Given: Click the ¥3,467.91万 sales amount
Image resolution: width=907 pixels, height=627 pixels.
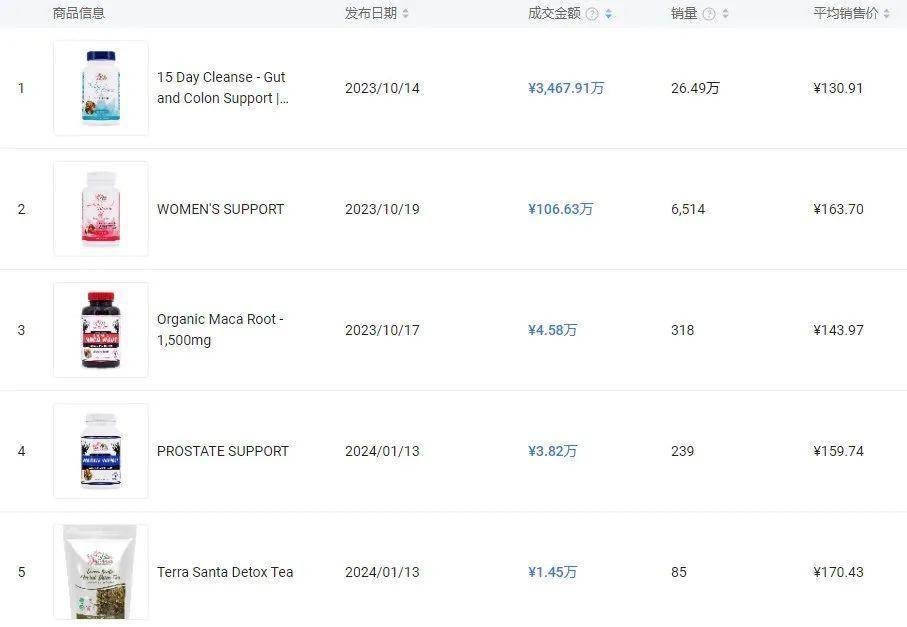Looking at the screenshot, I should point(566,88).
